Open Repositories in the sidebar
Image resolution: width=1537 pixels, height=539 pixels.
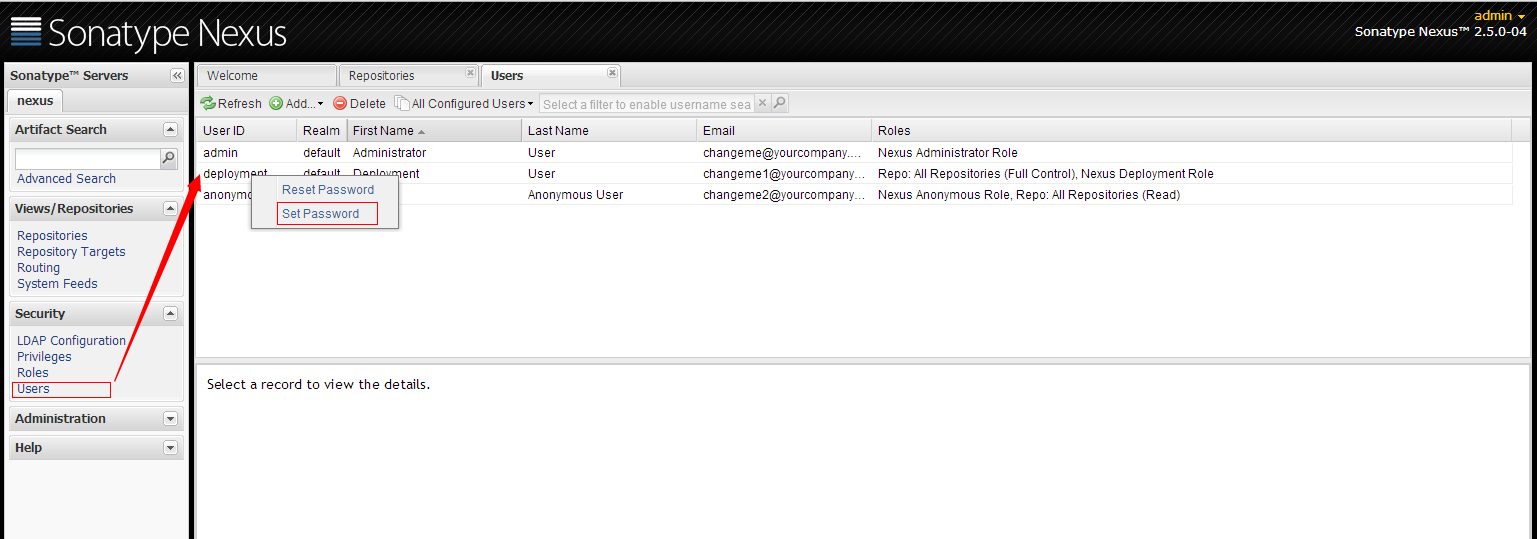click(x=52, y=236)
